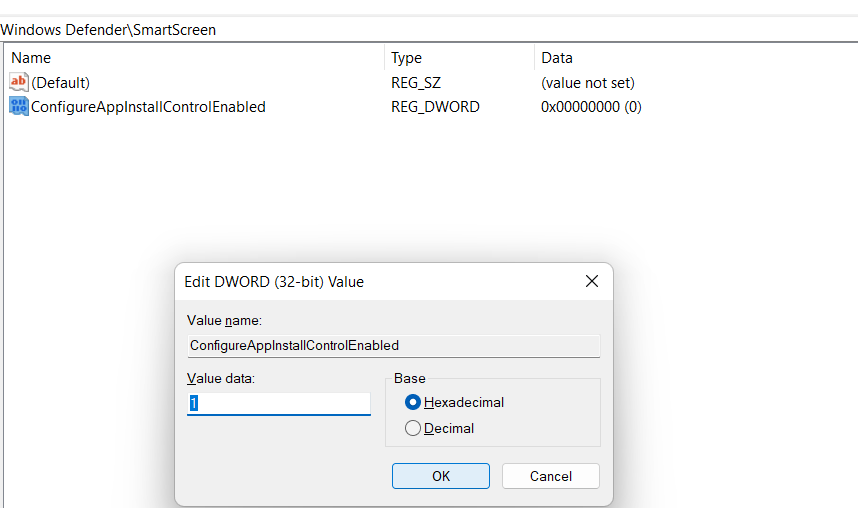Click the registry address bar path
858x508 pixels.
tap(108, 30)
